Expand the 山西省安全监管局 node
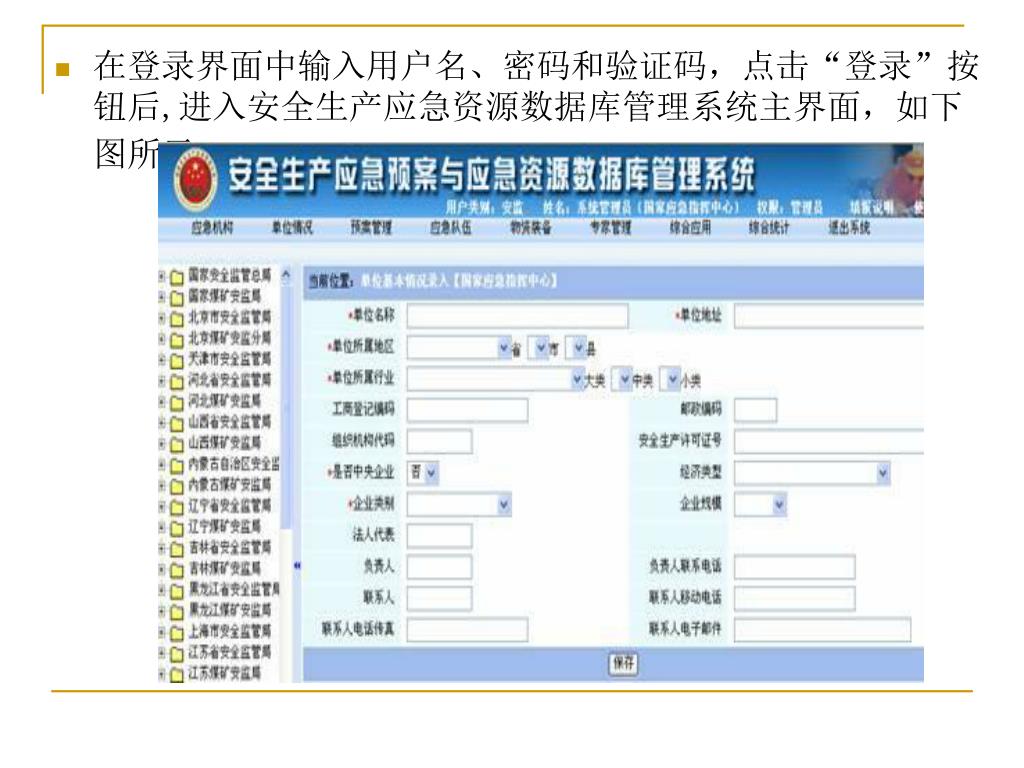 pos(162,423)
